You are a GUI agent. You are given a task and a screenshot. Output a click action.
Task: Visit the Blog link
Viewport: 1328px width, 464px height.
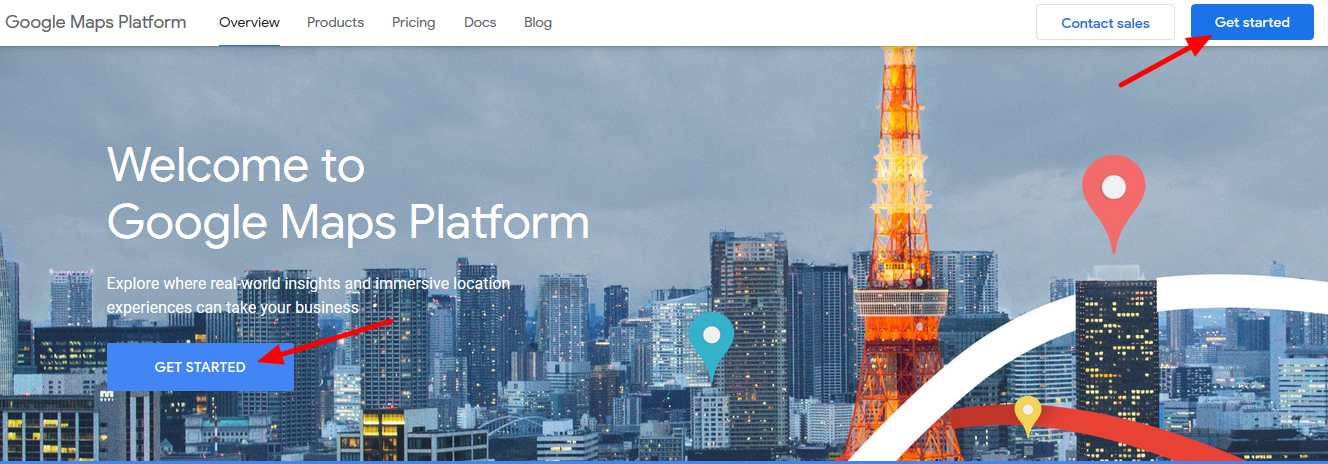coord(538,22)
